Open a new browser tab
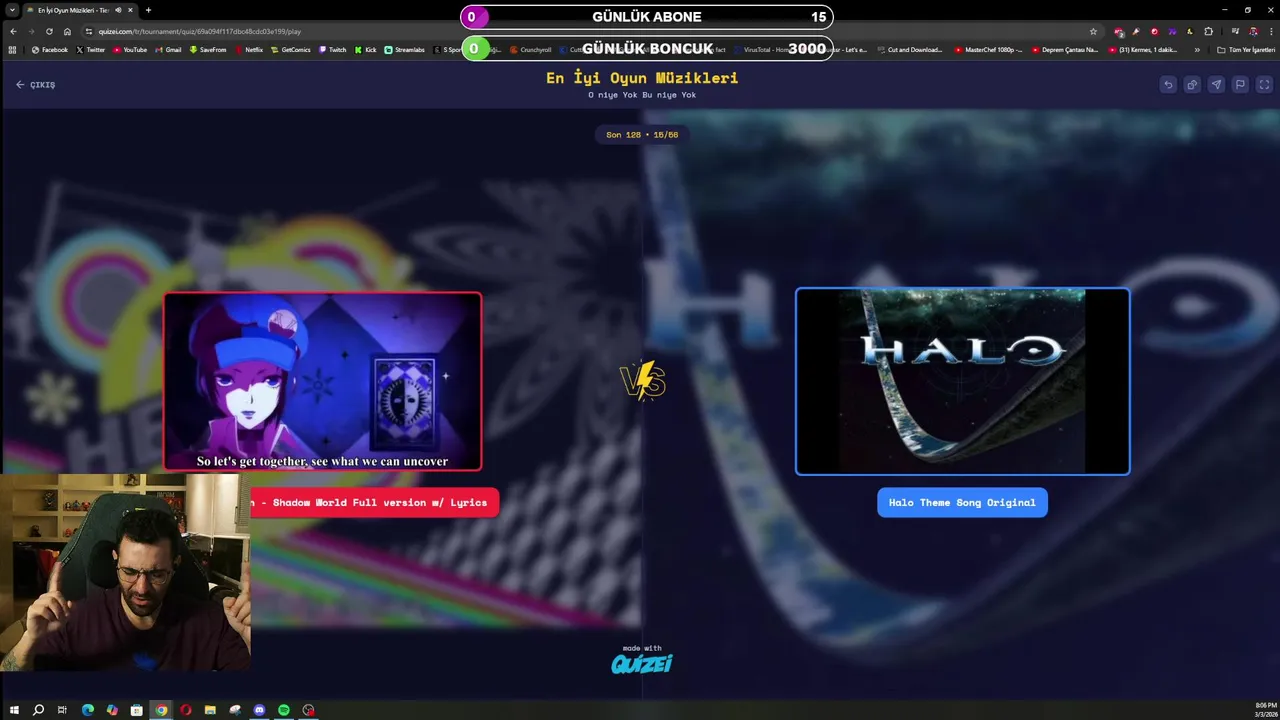 pos(148,10)
